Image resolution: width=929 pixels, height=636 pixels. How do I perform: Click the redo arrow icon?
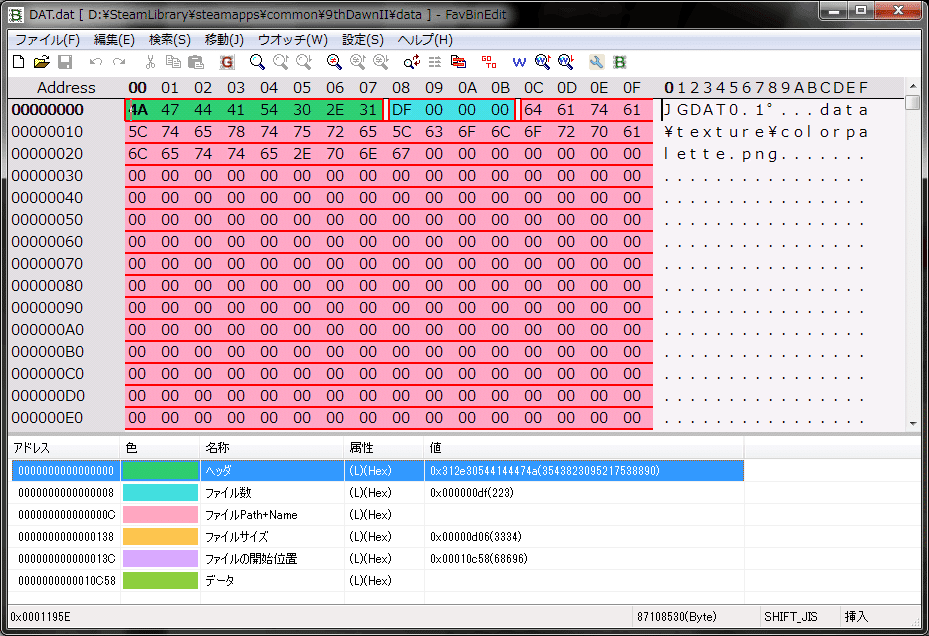pos(119,62)
